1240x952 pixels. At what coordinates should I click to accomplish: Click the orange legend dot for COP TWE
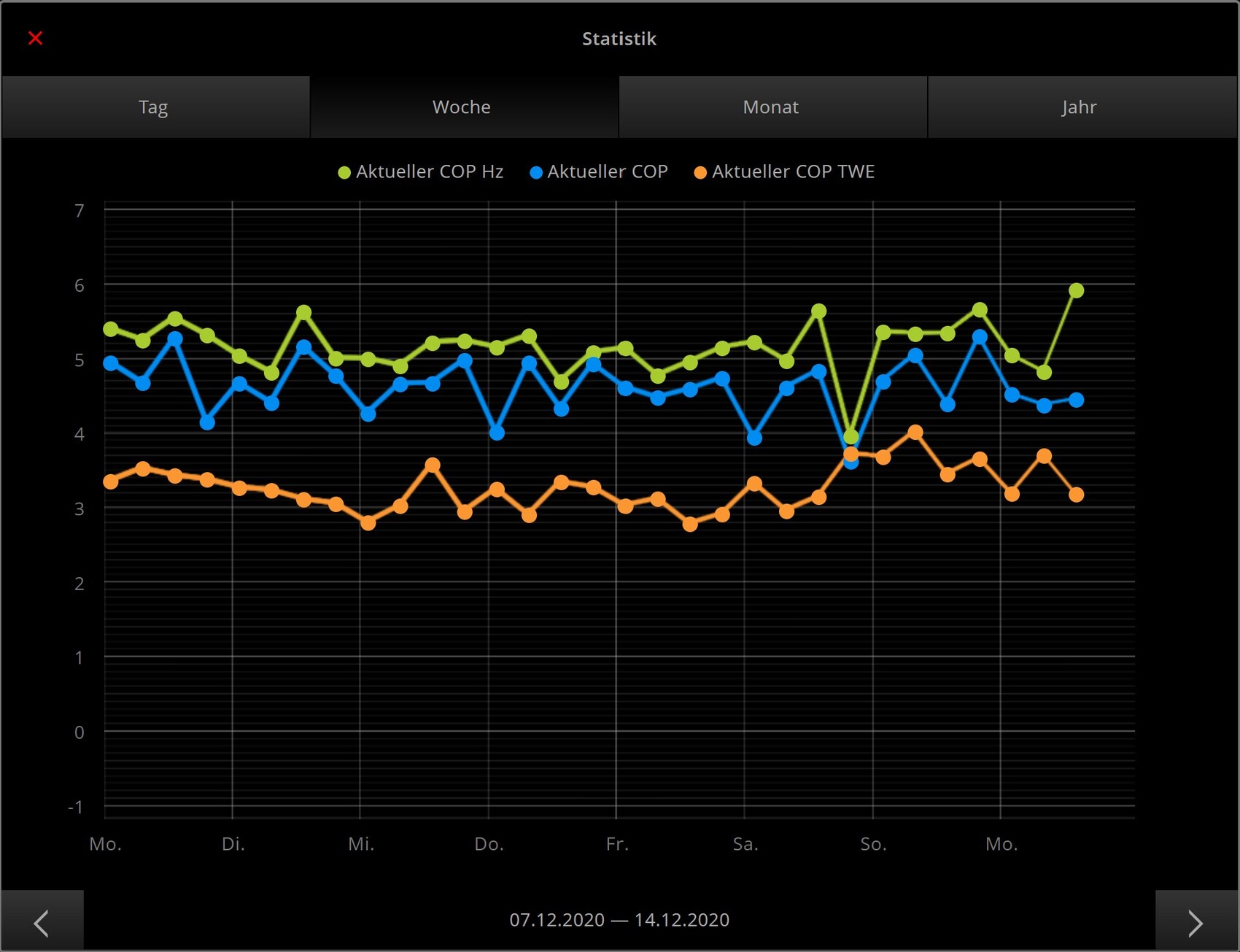700,173
